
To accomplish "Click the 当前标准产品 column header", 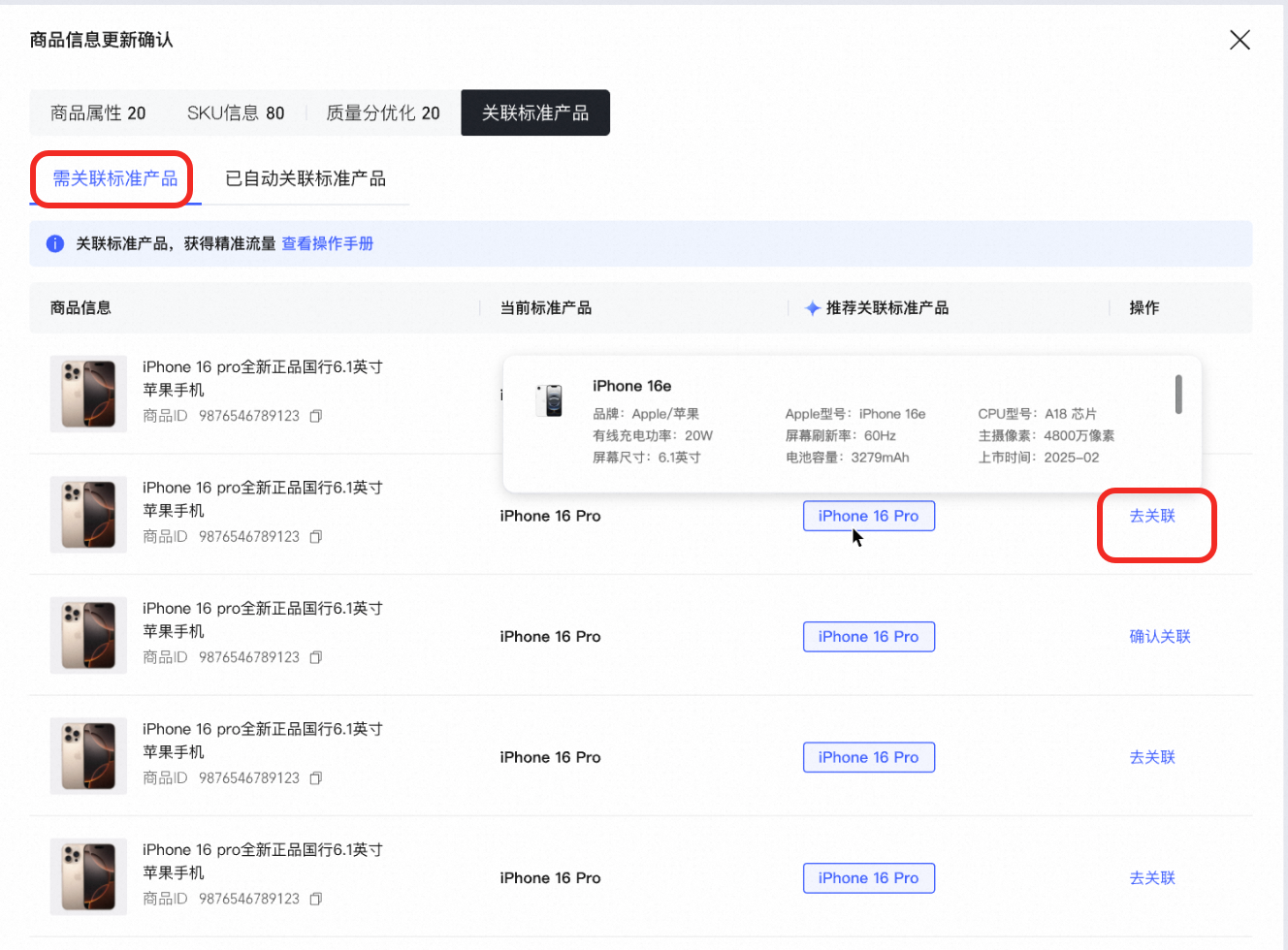I will [546, 307].
